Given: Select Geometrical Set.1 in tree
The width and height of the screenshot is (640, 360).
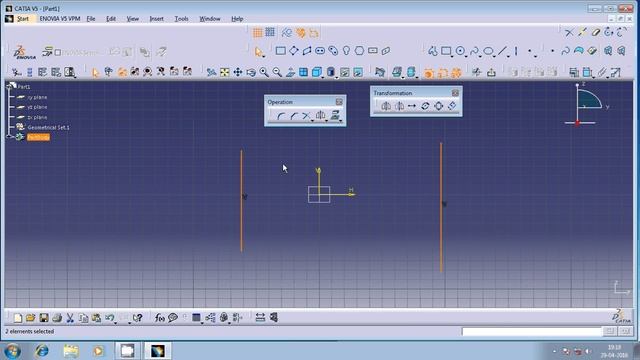Looking at the screenshot, I should click(48, 127).
